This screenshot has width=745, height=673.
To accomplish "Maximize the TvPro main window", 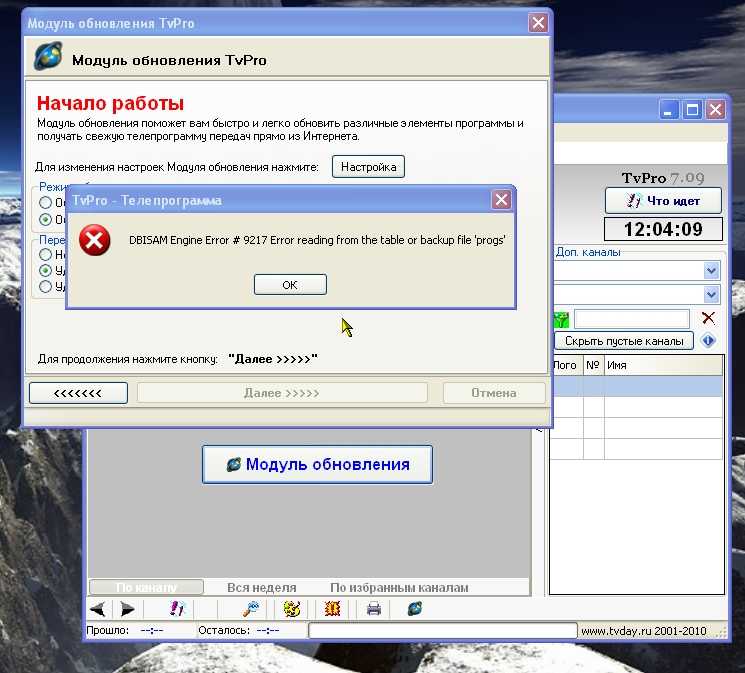I will click(692, 110).
